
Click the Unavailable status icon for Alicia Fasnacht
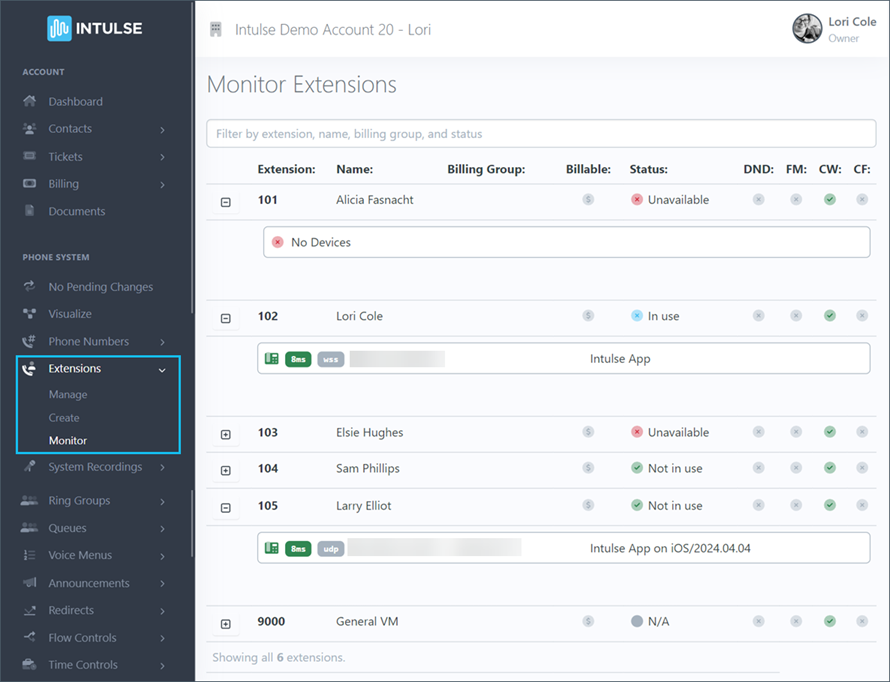[x=637, y=199]
